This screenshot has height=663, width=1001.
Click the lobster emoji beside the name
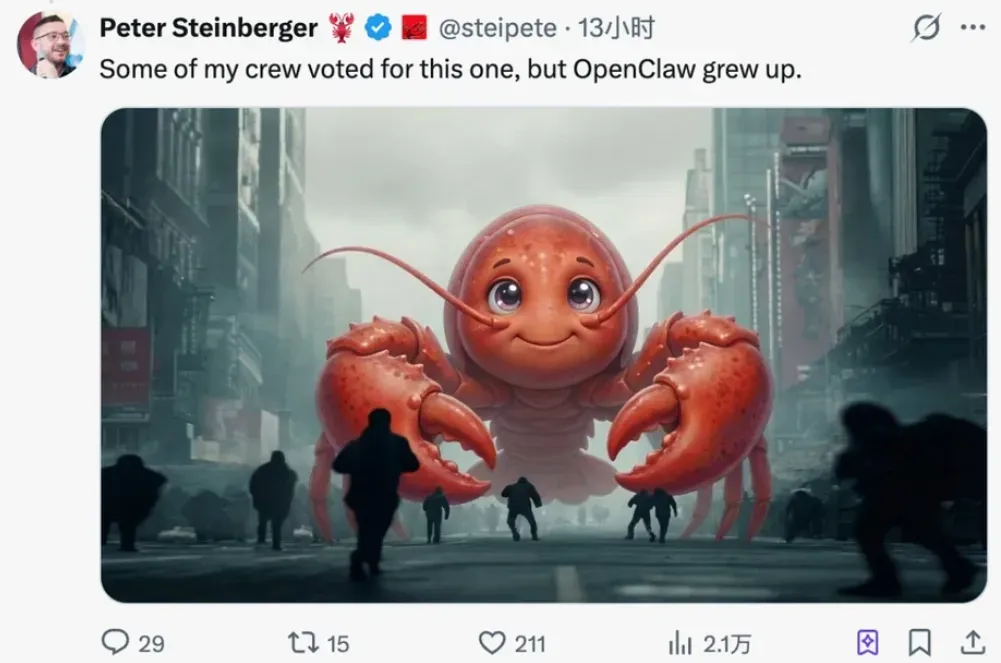pos(342,28)
